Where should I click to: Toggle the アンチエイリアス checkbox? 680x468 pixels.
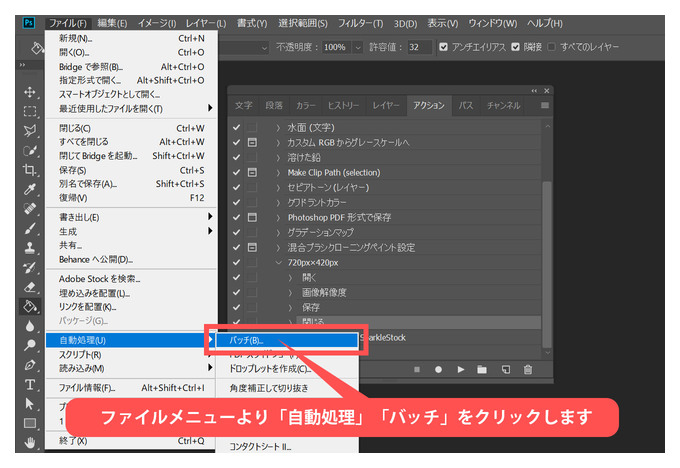[443, 47]
